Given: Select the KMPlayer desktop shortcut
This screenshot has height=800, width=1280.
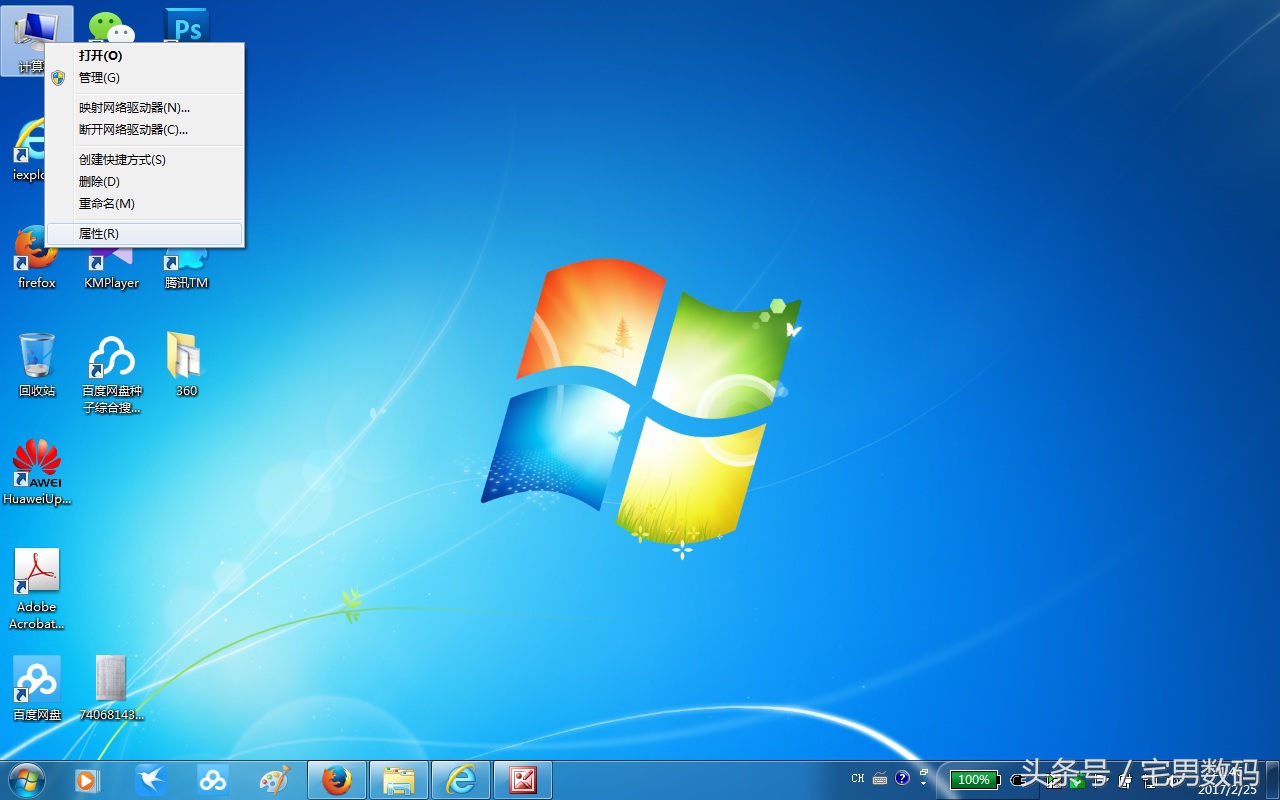Looking at the screenshot, I should point(112,258).
